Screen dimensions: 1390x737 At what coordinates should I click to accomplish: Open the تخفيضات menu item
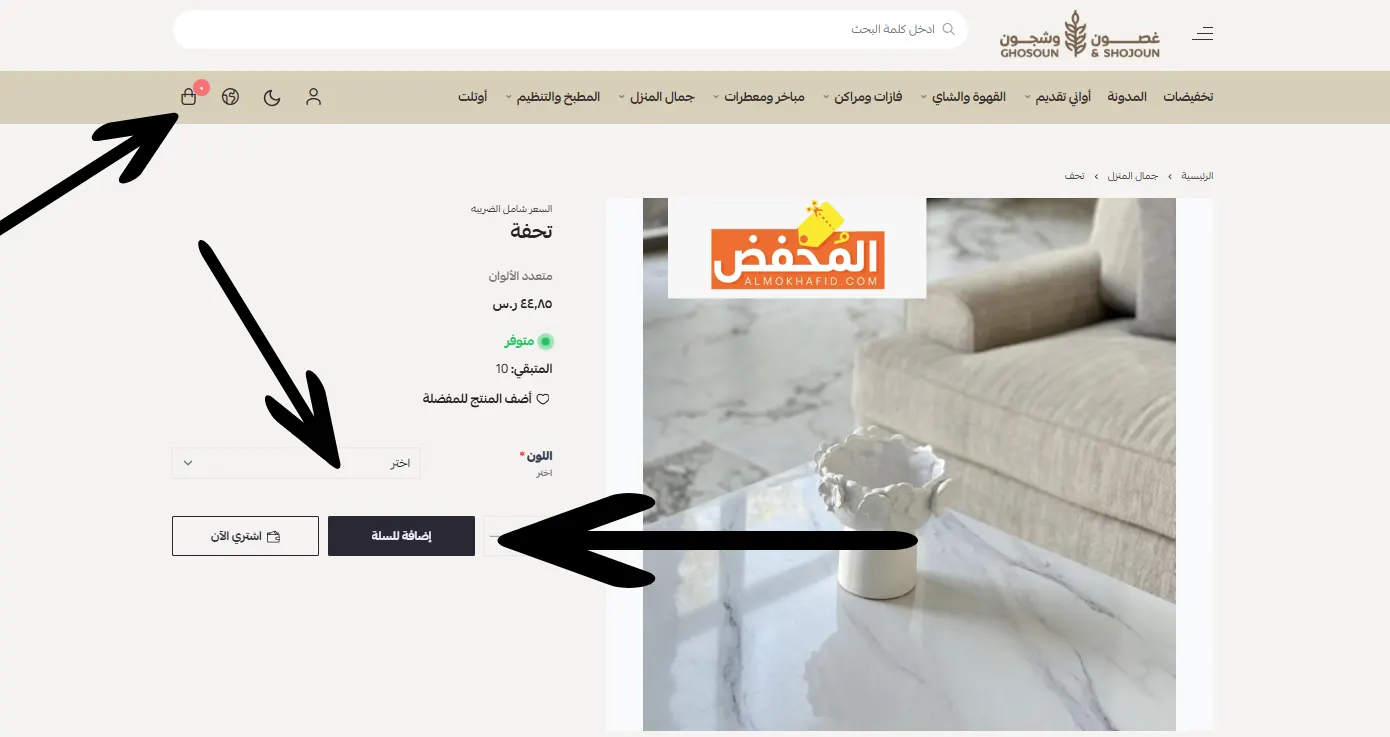(1188, 97)
